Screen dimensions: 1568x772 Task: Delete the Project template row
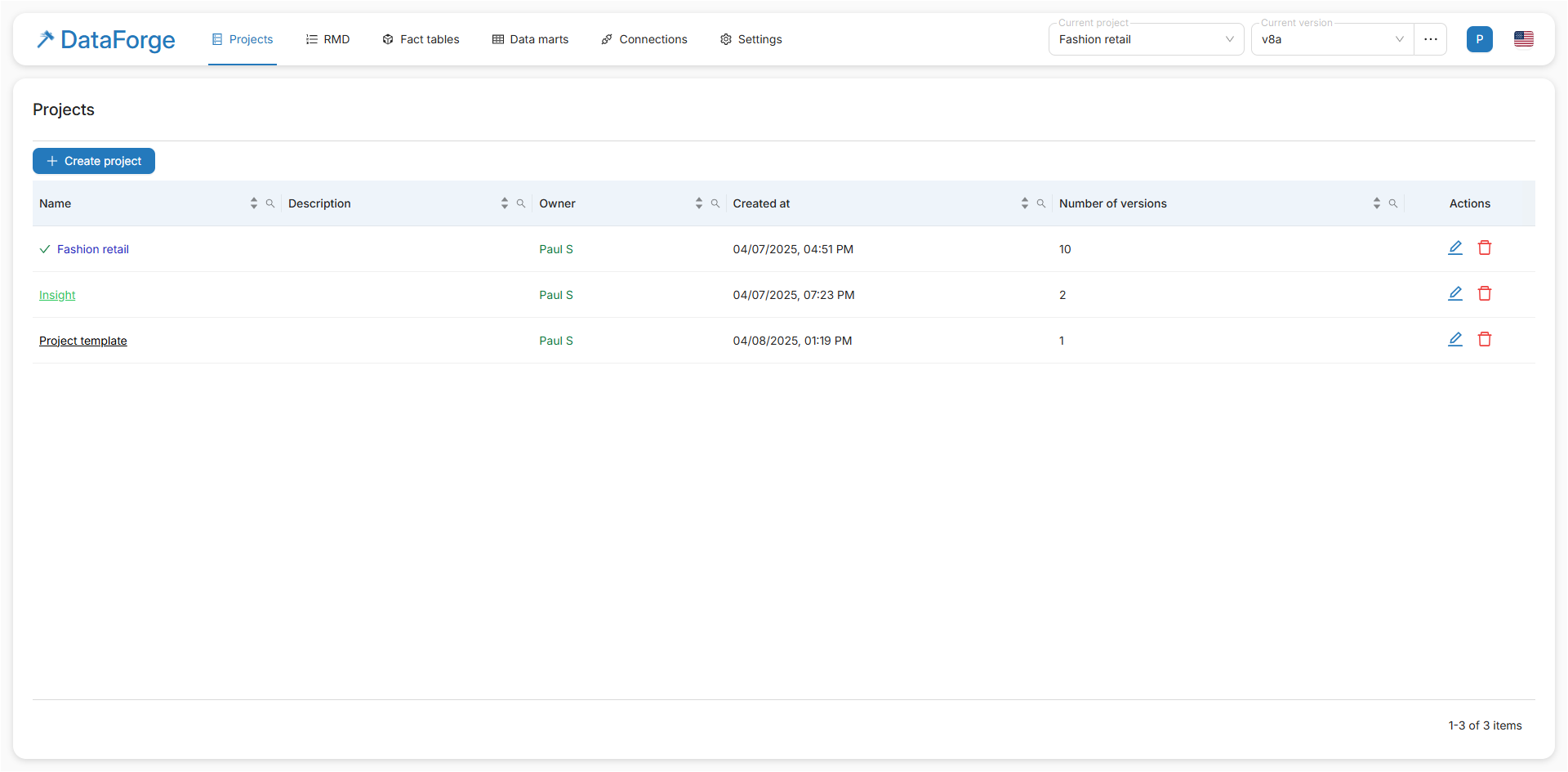[x=1484, y=340]
